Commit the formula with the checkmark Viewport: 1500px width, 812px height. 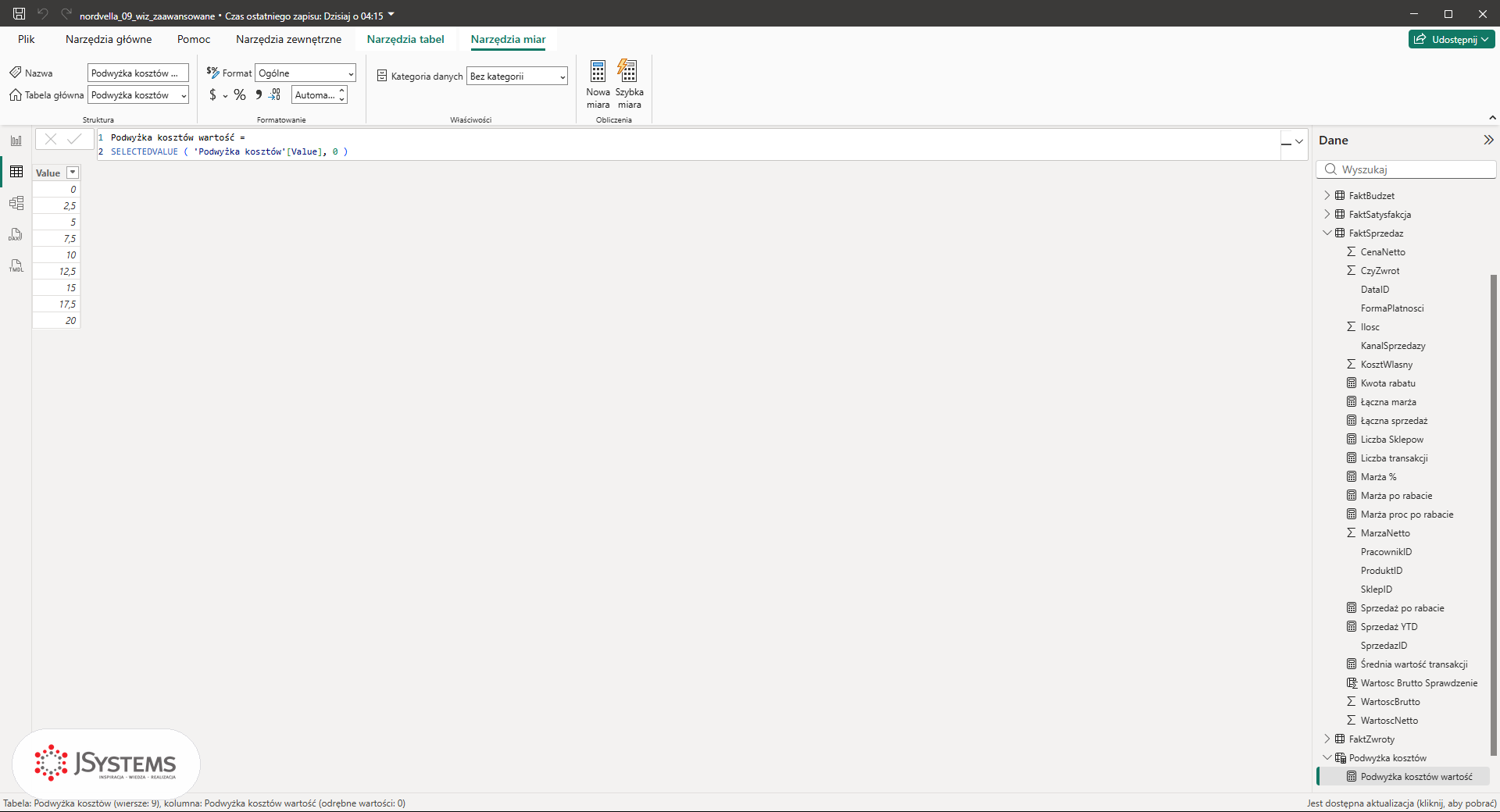74,139
